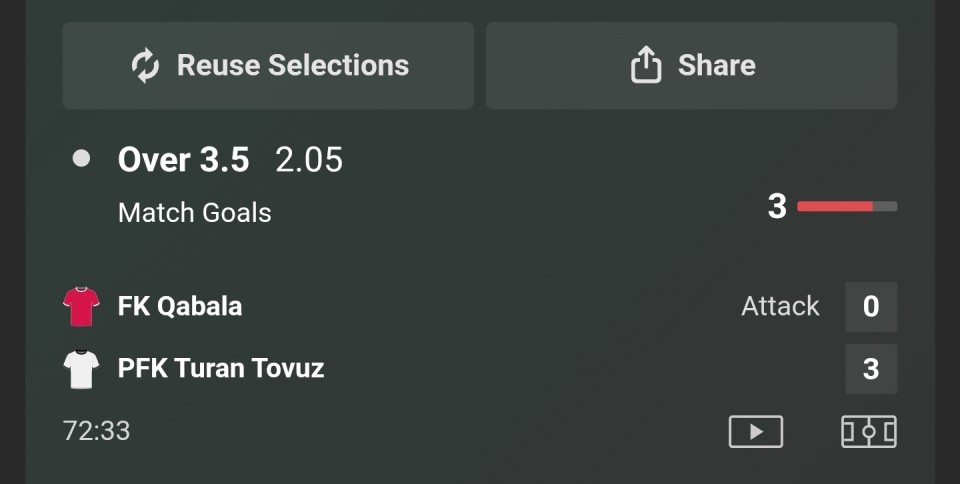Viewport: 960px width, 484px height.
Task: Click the Match Goals market label
Action: (194, 212)
